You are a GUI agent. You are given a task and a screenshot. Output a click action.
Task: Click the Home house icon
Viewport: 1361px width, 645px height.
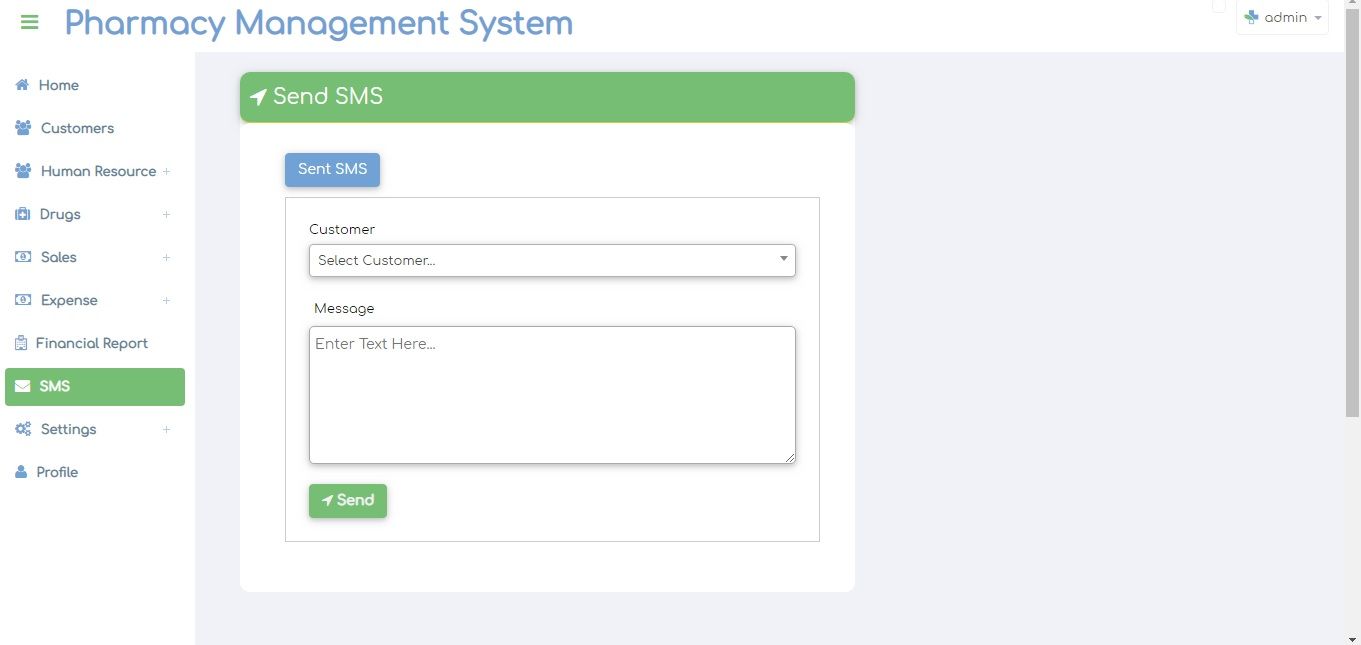tap(22, 85)
